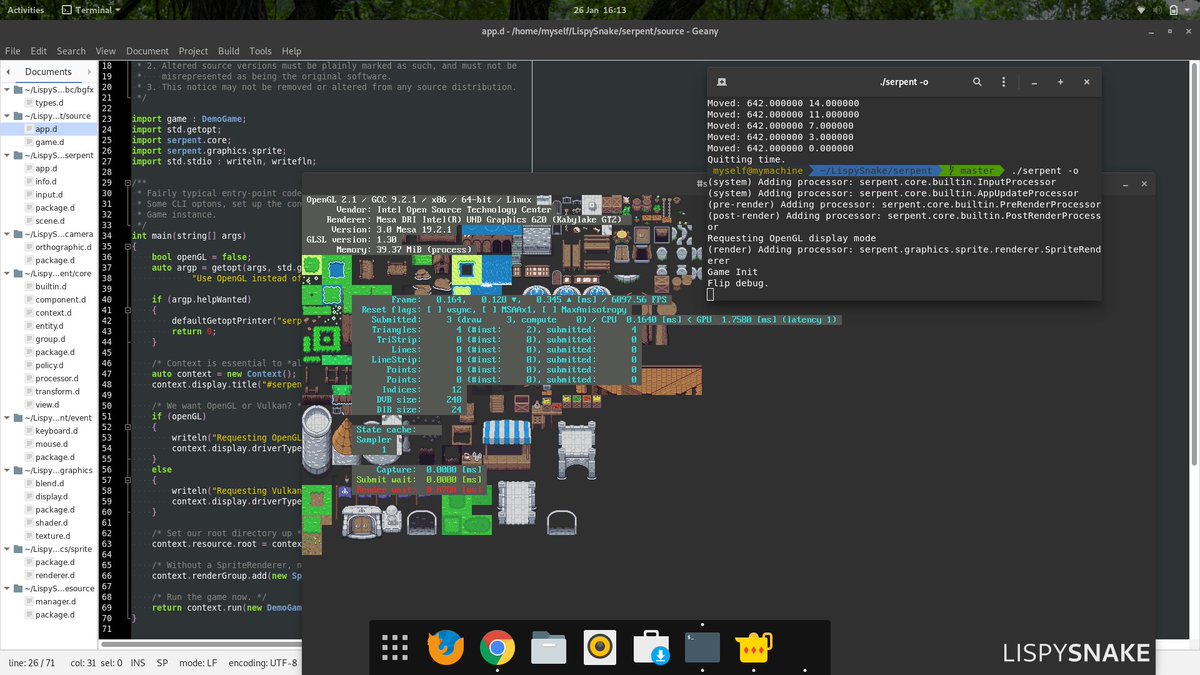The width and height of the screenshot is (1200, 675).
Task: Open the Files manager from the dock
Action: [x=549, y=648]
